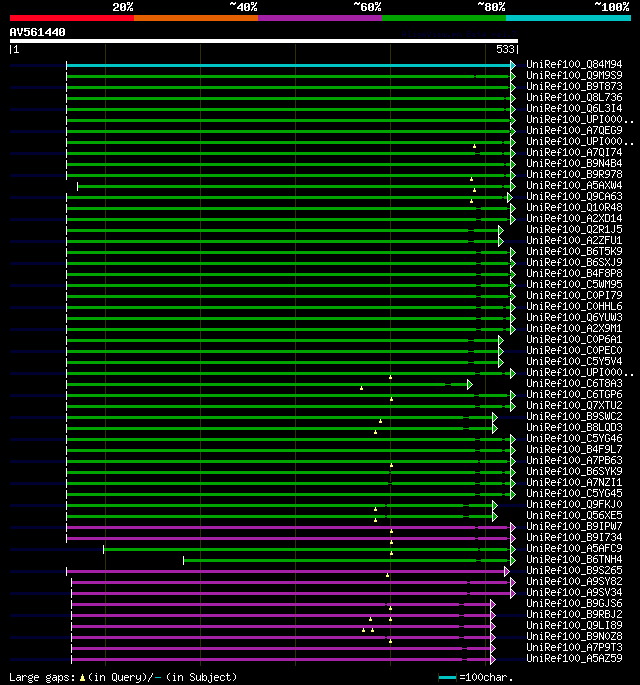Click the purple alignment bar for UniRef100_B9IPW7

click(x=288, y=527)
